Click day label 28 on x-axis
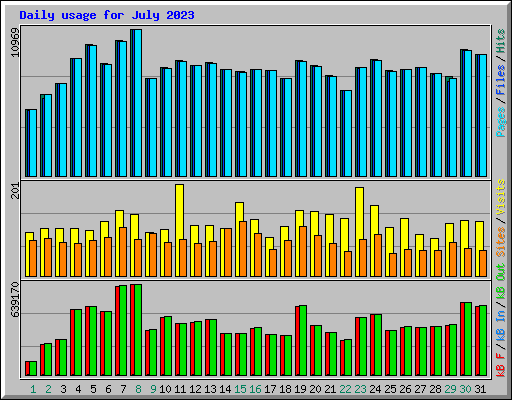This screenshot has width=512, height=400. [435, 389]
